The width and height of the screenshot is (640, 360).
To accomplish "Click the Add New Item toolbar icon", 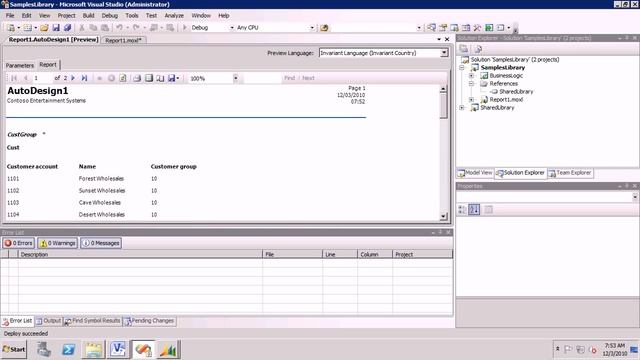I will 27,28.
